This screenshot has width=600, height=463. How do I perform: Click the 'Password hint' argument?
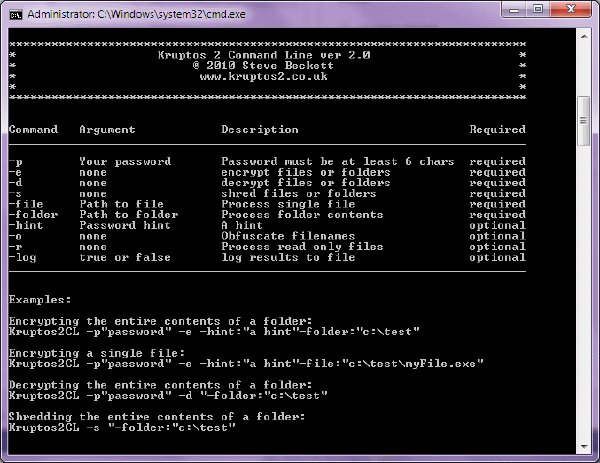[x=125, y=225]
